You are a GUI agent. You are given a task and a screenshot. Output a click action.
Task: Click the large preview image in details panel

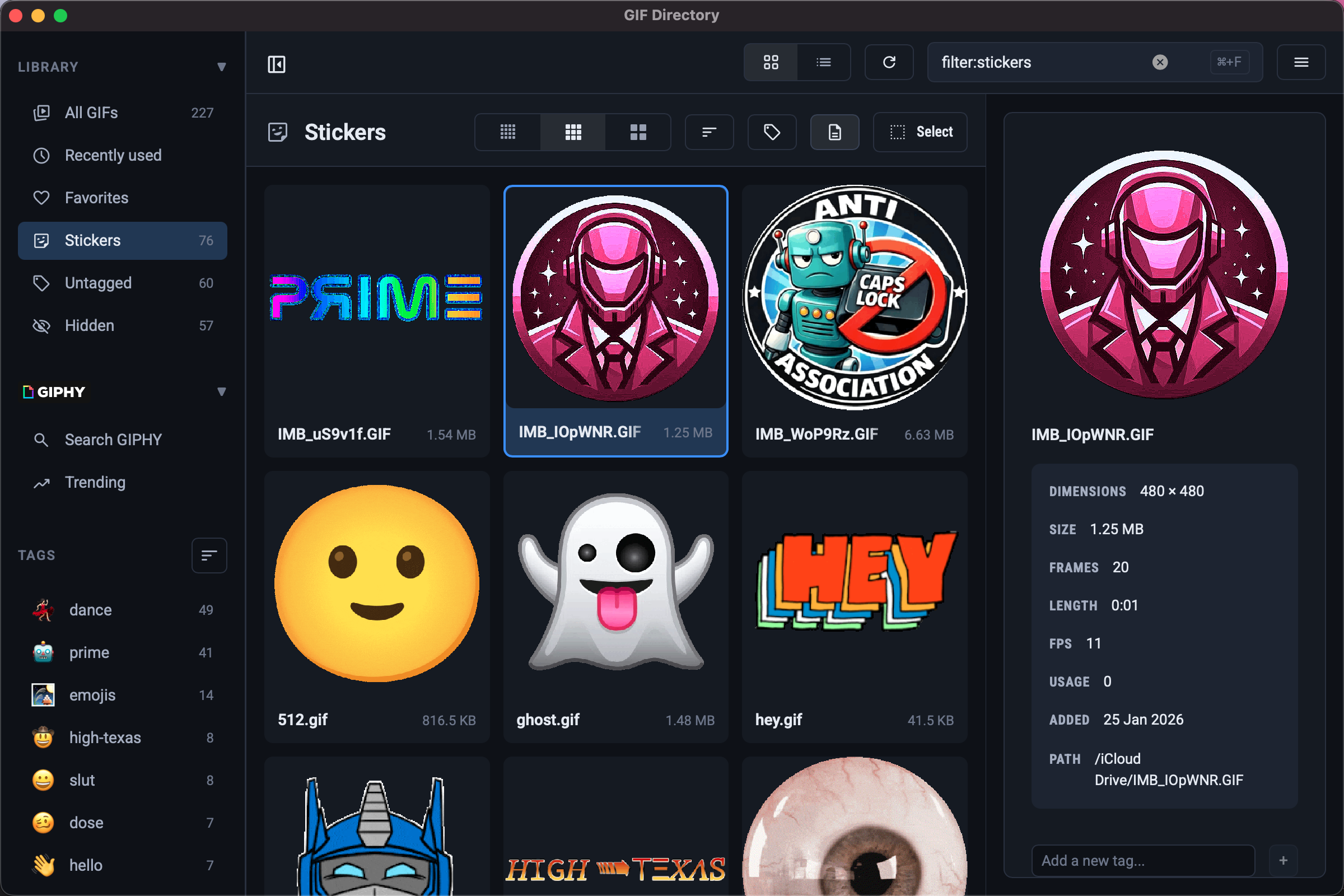[1164, 275]
